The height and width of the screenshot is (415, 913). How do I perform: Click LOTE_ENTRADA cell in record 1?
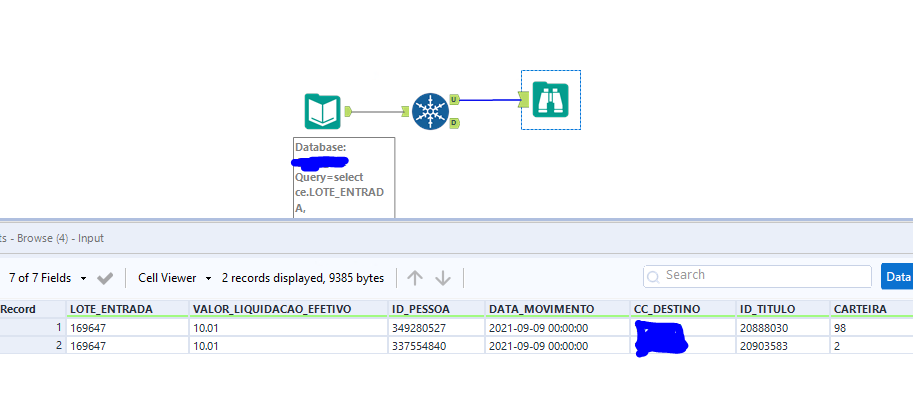(128, 328)
